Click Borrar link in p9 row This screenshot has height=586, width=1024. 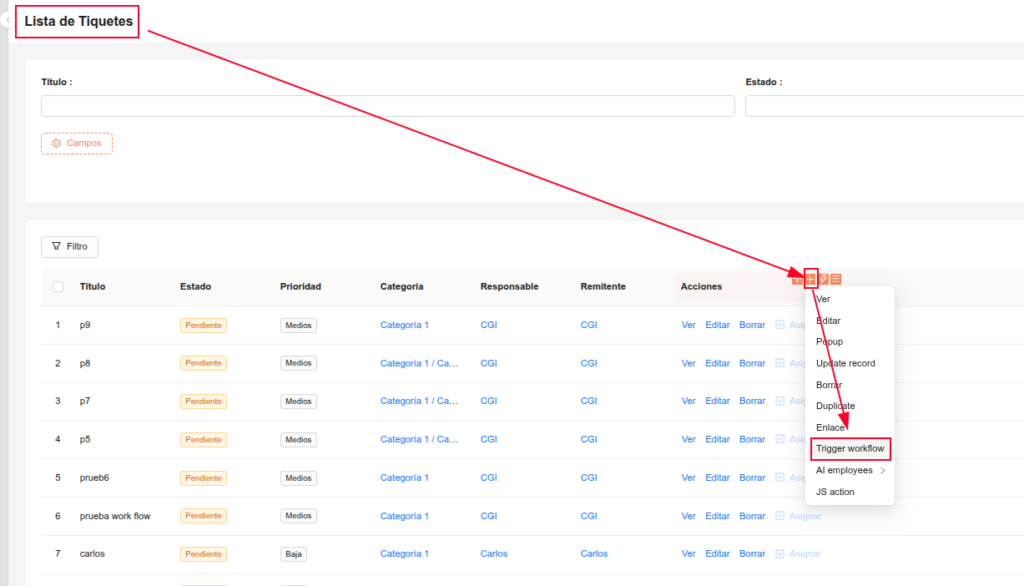[752, 325]
